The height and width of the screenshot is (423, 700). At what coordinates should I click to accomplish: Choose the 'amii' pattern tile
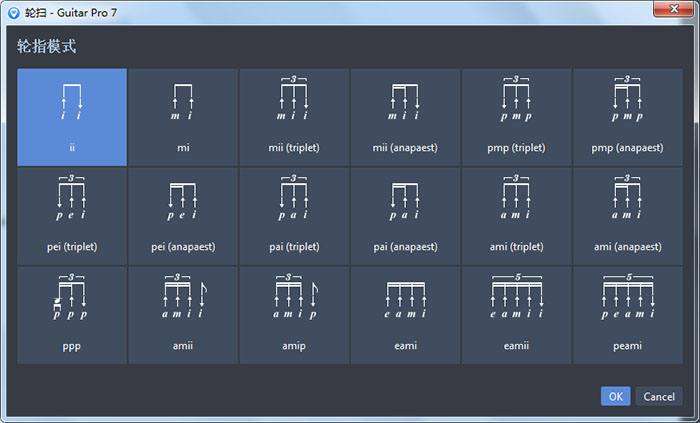coord(183,314)
